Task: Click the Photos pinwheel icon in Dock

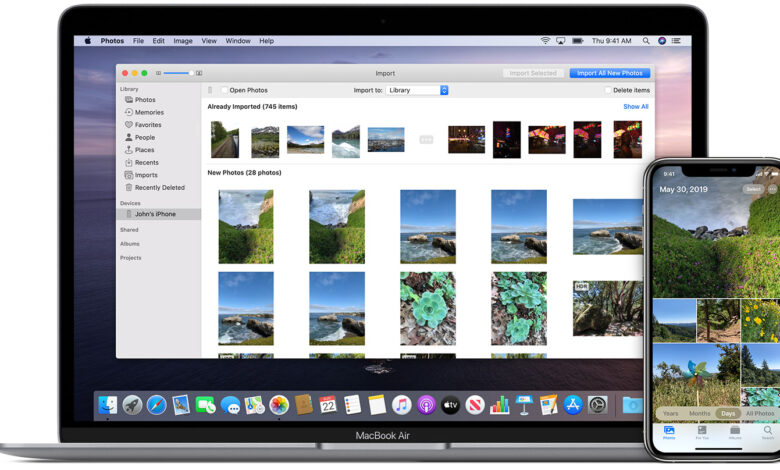Action: tap(279, 405)
